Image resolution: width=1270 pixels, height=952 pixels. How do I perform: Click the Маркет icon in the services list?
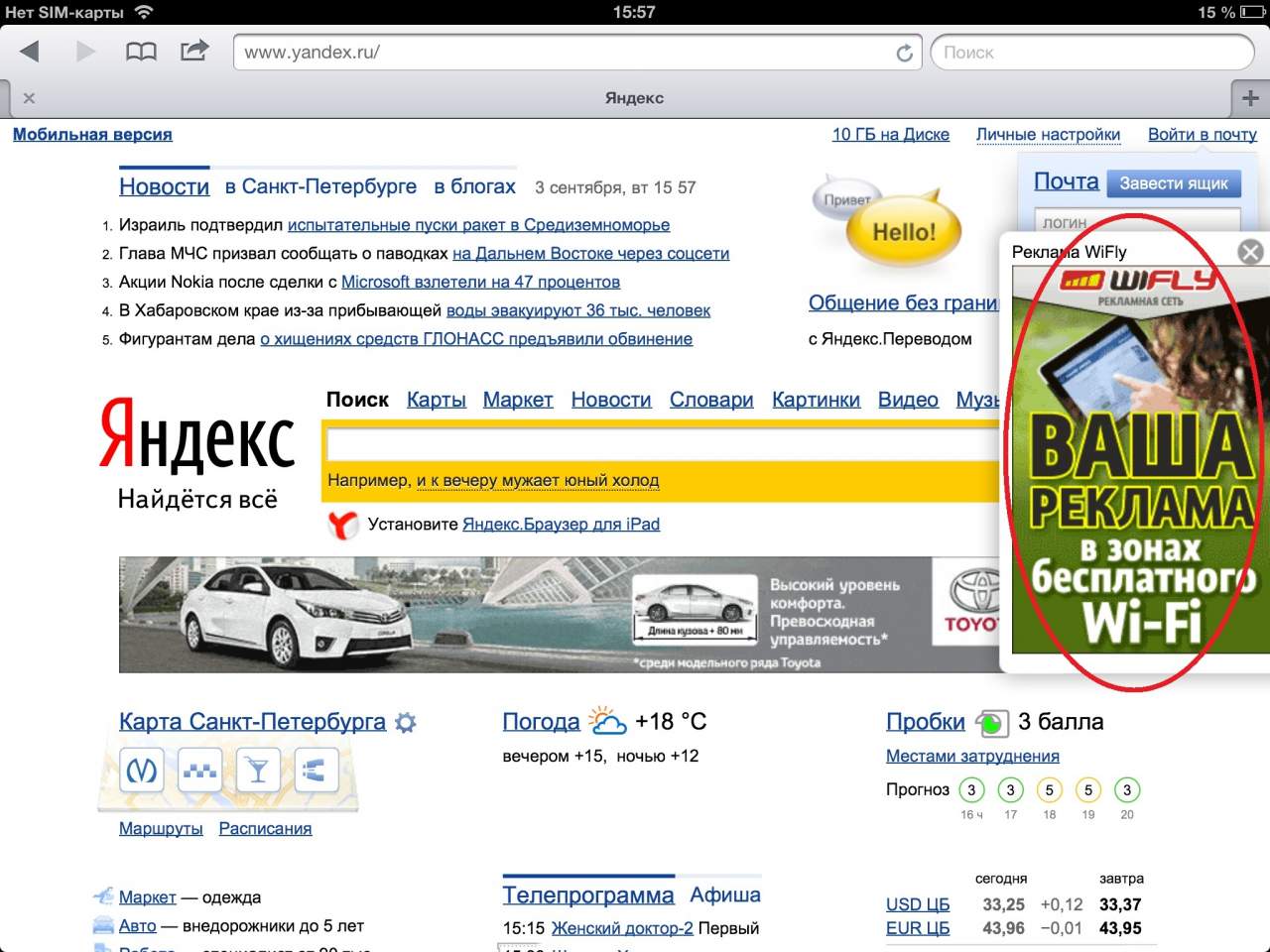(103, 896)
